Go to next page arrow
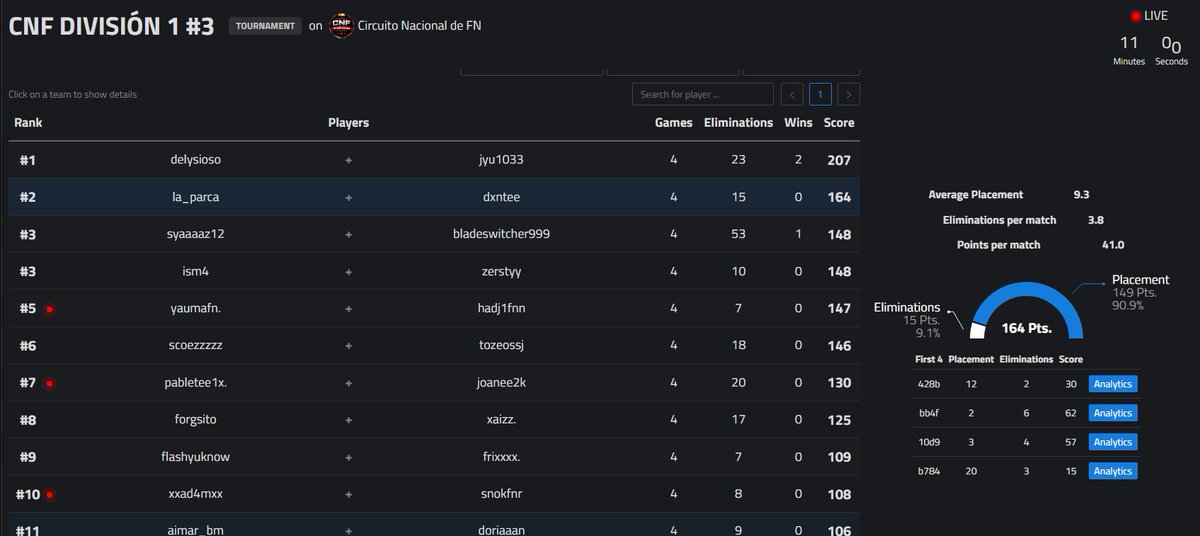This screenshot has width=1200, height=536. [849, 95]
